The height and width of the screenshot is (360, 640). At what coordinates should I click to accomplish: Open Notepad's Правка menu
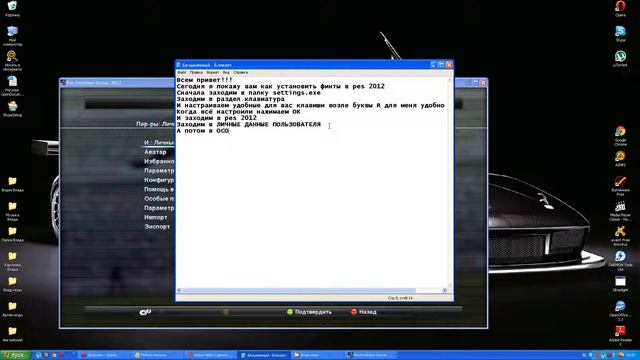pos(196,72)
